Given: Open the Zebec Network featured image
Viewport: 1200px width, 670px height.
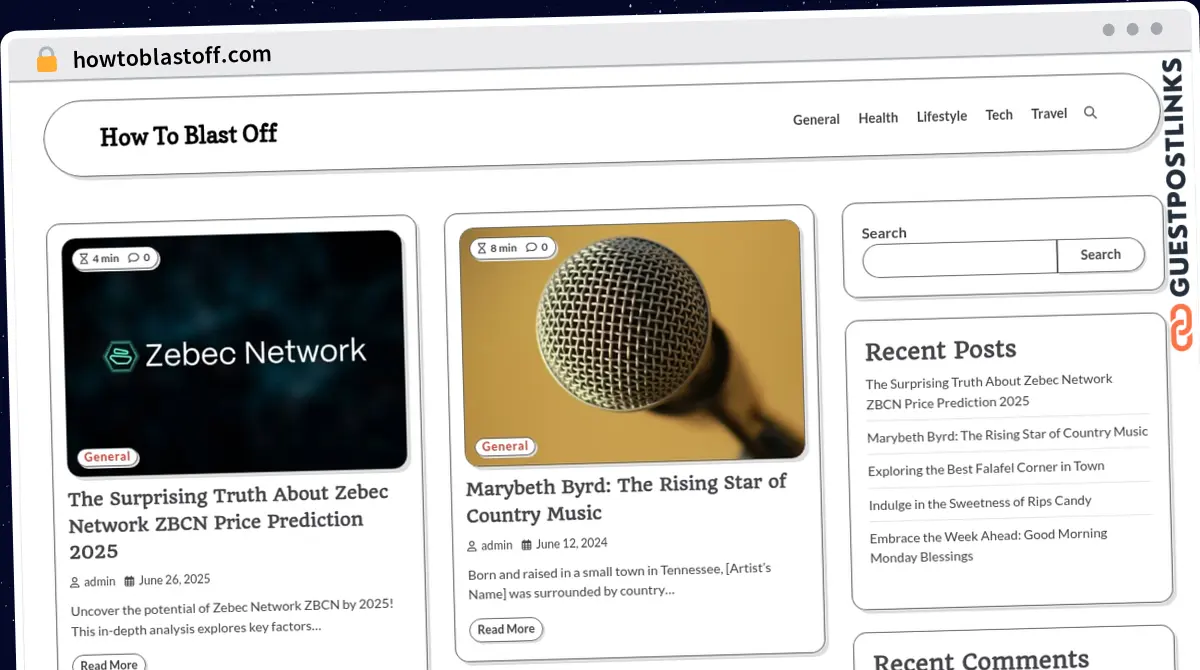Looking at the screenshot, I should 236,352.
